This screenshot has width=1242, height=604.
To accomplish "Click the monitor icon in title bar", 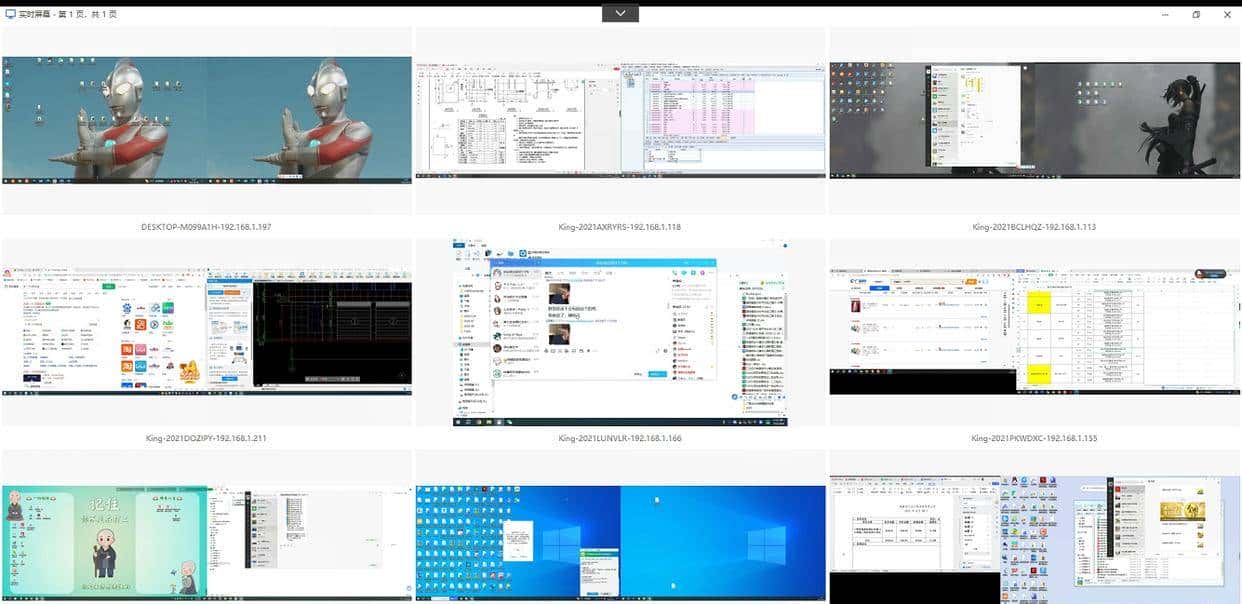I will 11,15.
